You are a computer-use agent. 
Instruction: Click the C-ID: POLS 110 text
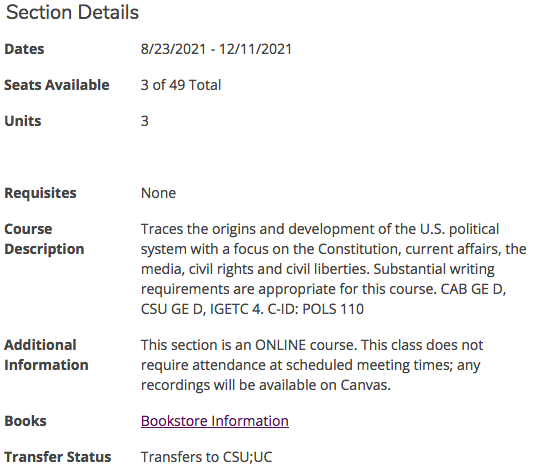[x=315, y=309]
